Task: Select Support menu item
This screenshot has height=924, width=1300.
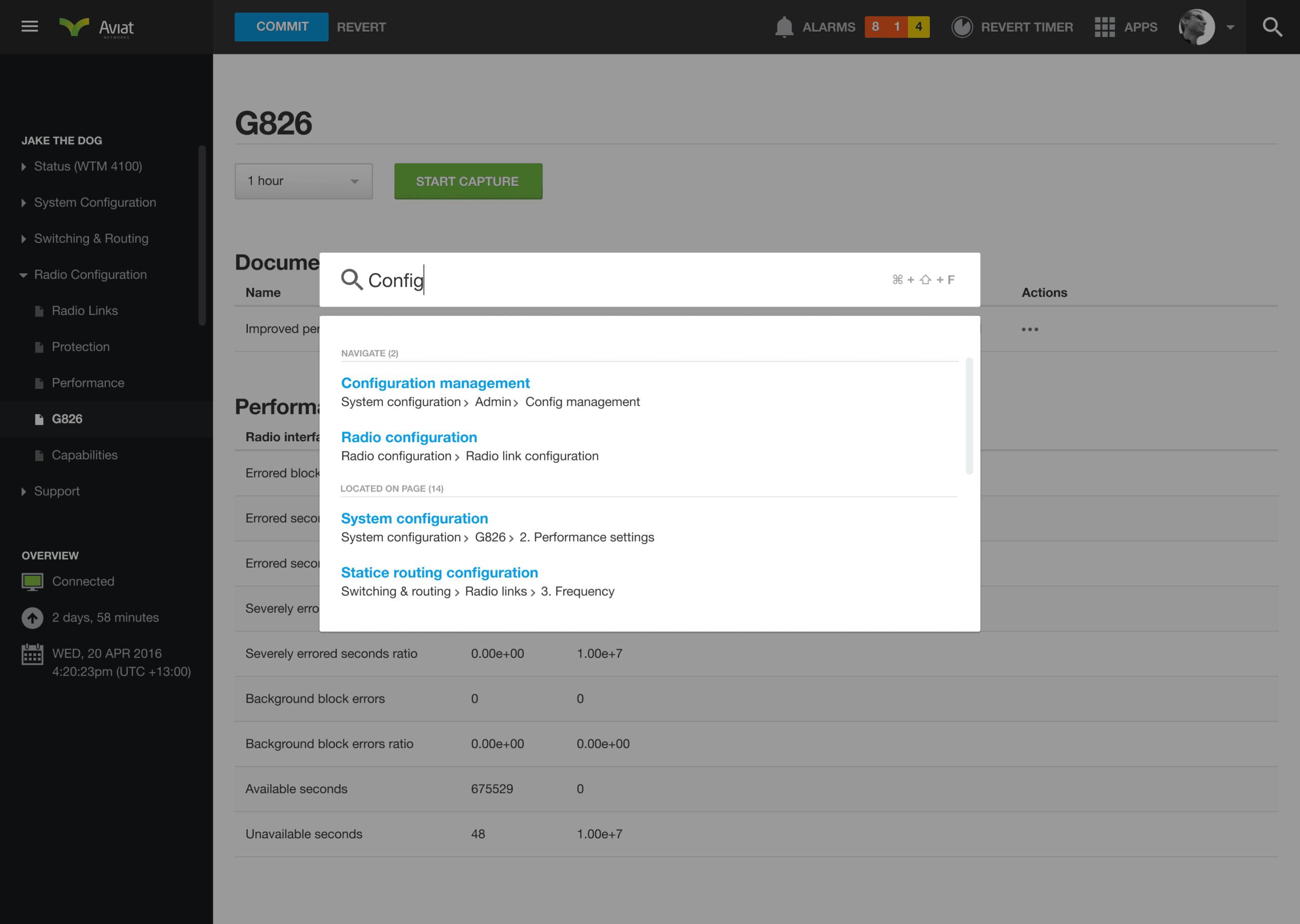Action: tap(56, 491)
